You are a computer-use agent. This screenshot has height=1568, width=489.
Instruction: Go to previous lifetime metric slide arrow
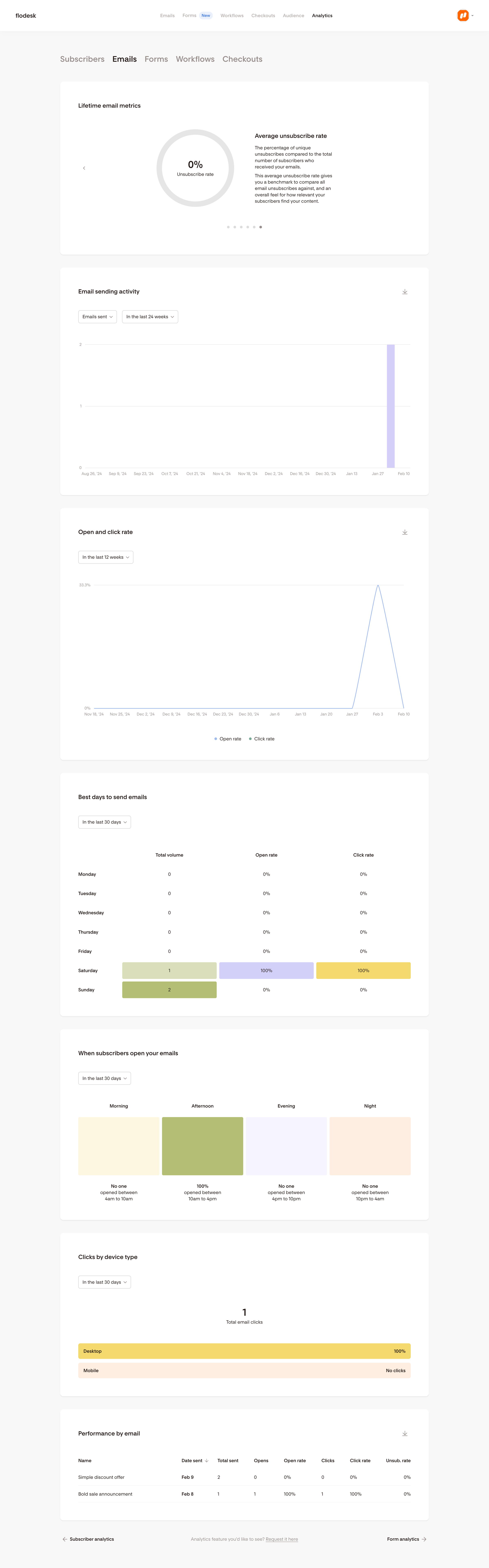[84, 168]
